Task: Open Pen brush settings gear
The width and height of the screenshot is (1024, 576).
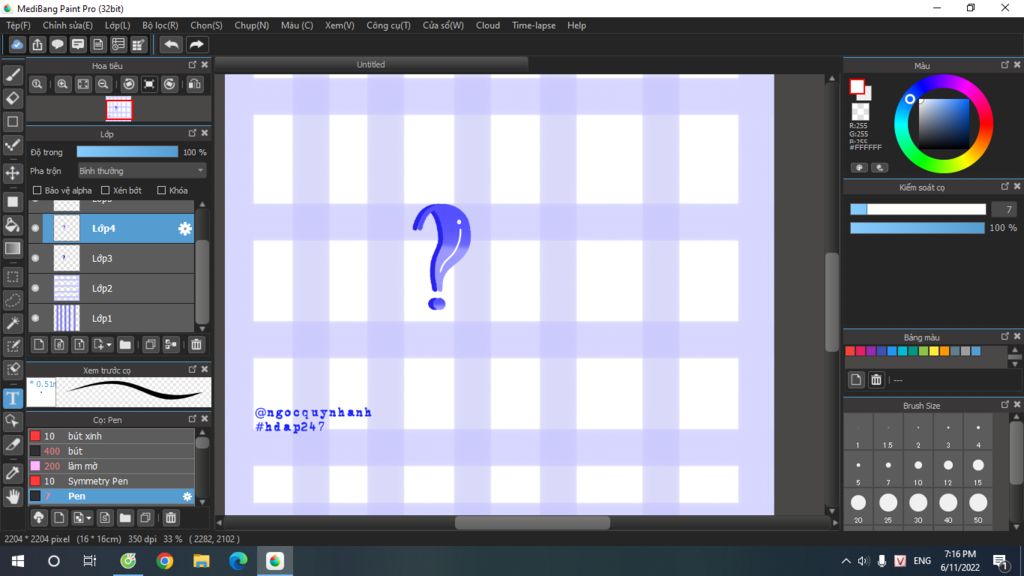Action: click(187, 496)
